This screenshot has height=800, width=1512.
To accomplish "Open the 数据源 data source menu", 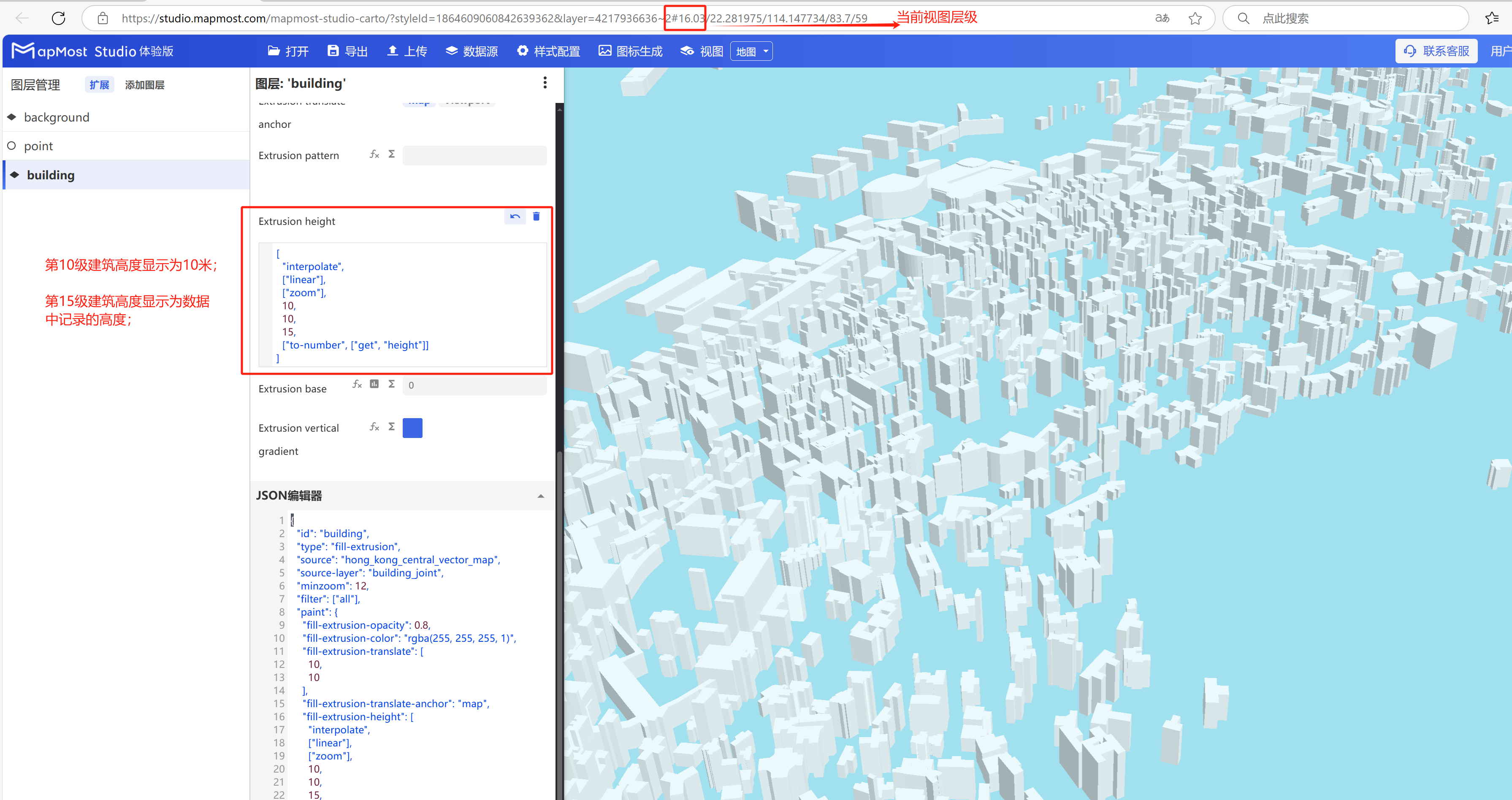I will click(x=472, y=51).
